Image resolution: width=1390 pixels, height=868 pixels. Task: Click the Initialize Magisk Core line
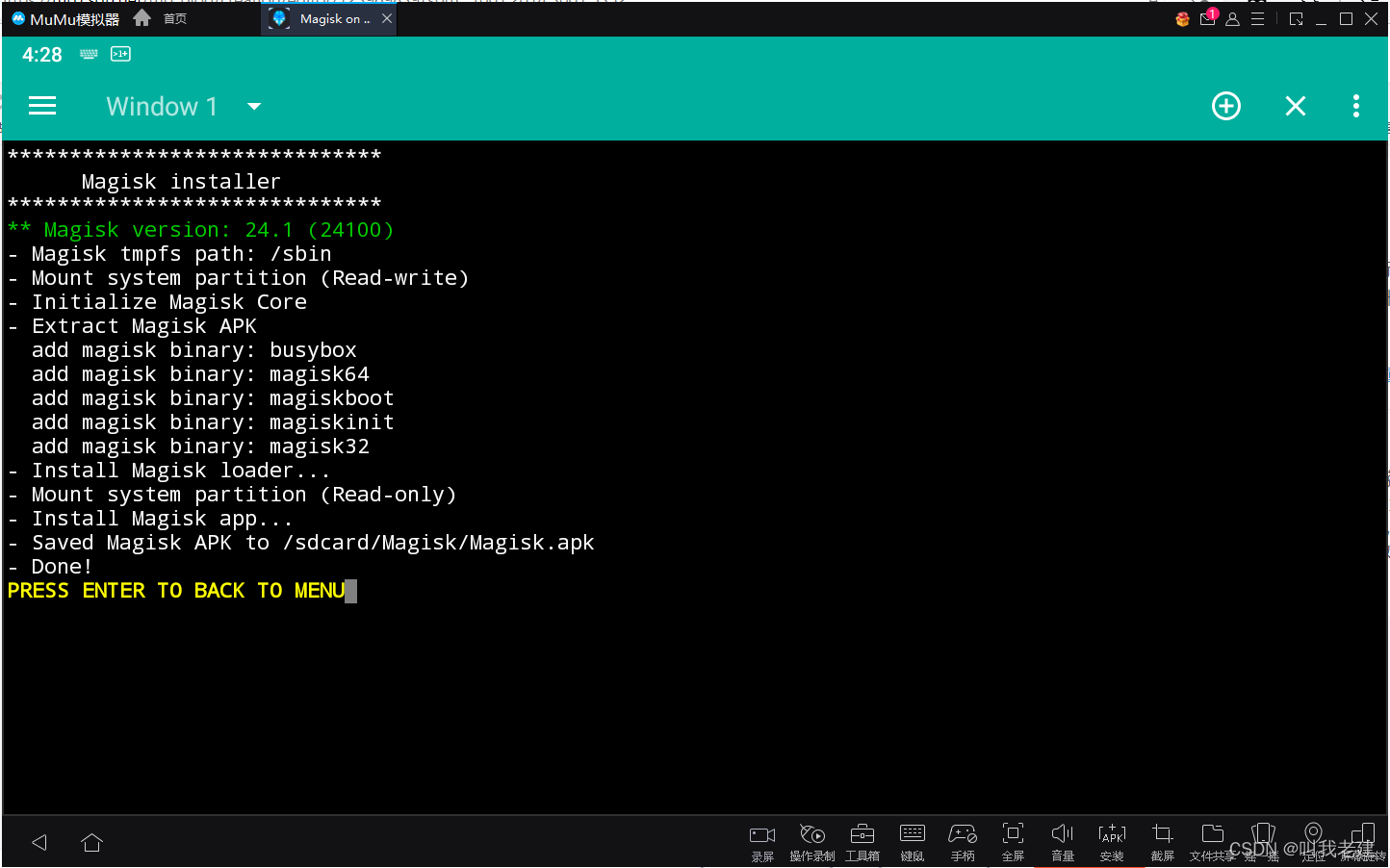click(157, 302)
